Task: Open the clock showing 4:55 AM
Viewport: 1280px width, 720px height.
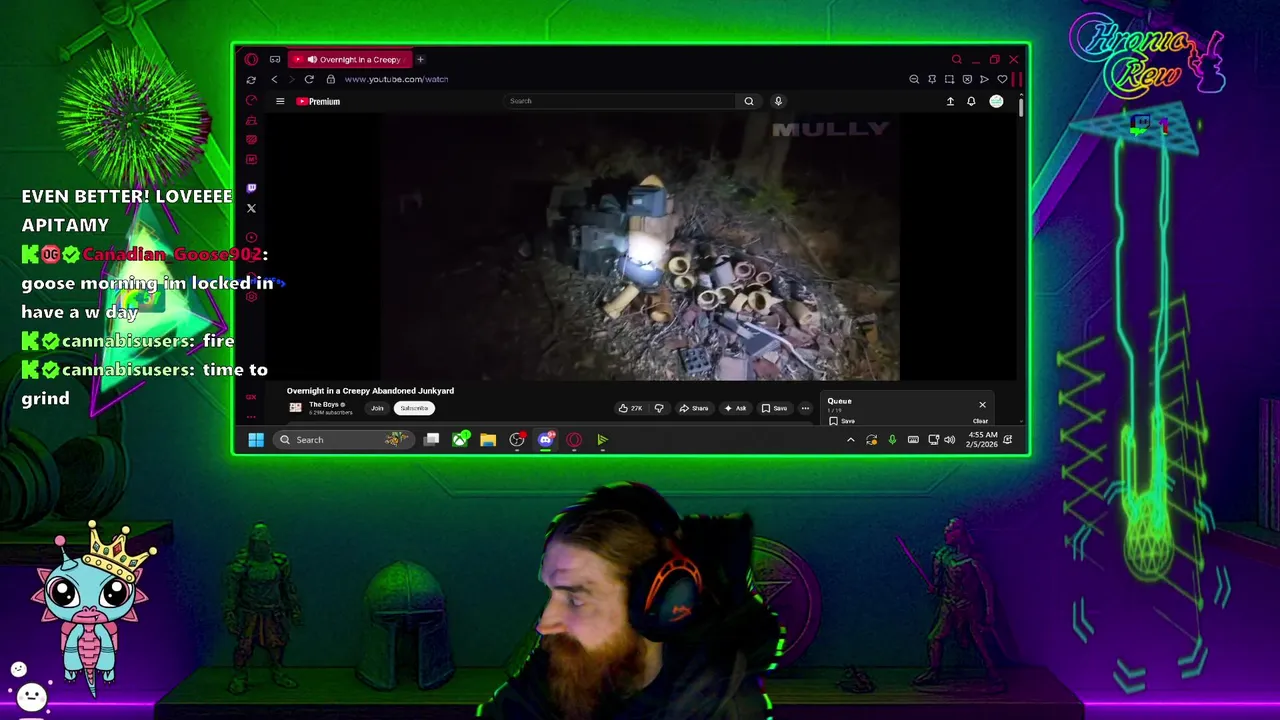Action: coord(982,440)
